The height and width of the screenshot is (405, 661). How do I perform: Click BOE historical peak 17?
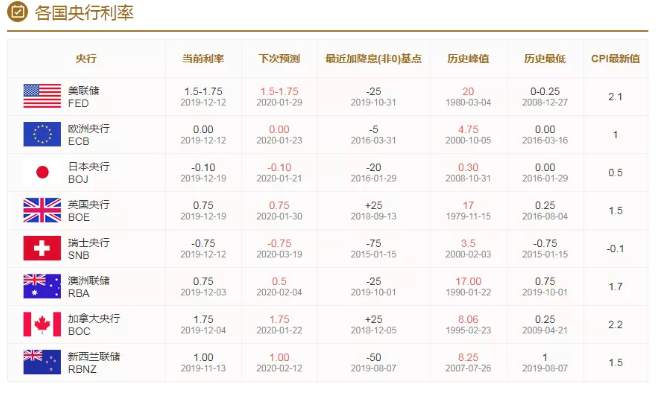(468, 205)
